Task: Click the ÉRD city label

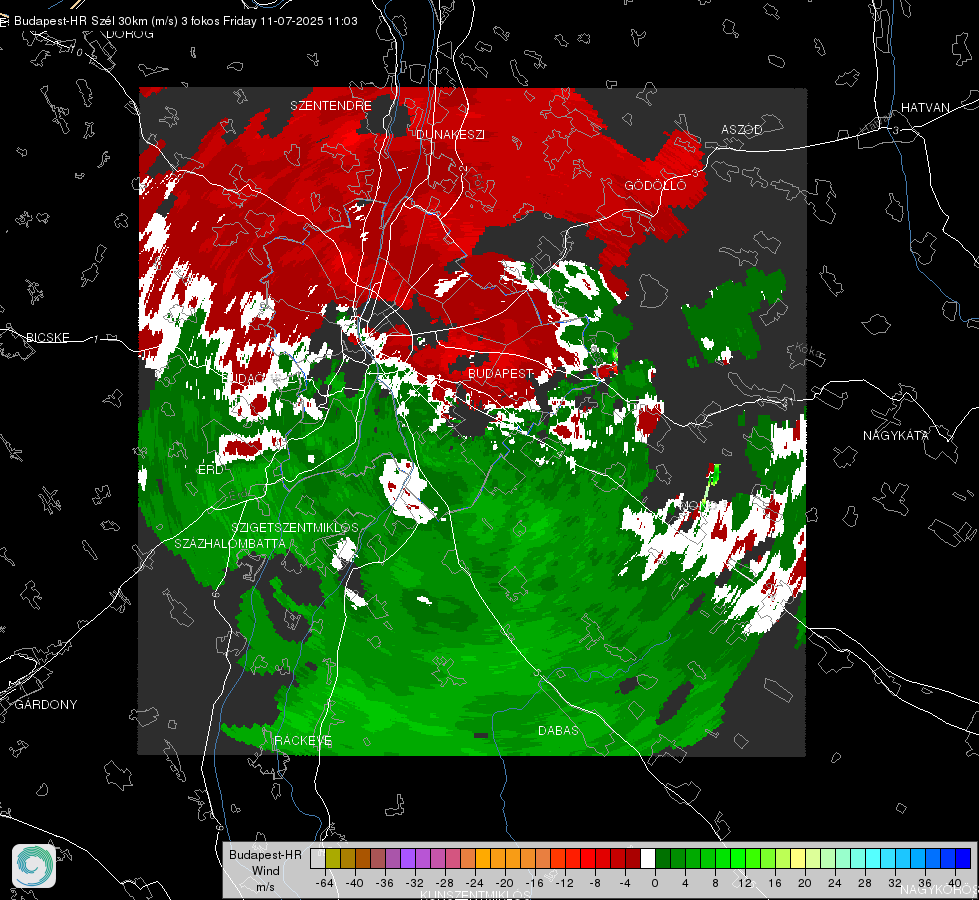Action: coord(210,470)
